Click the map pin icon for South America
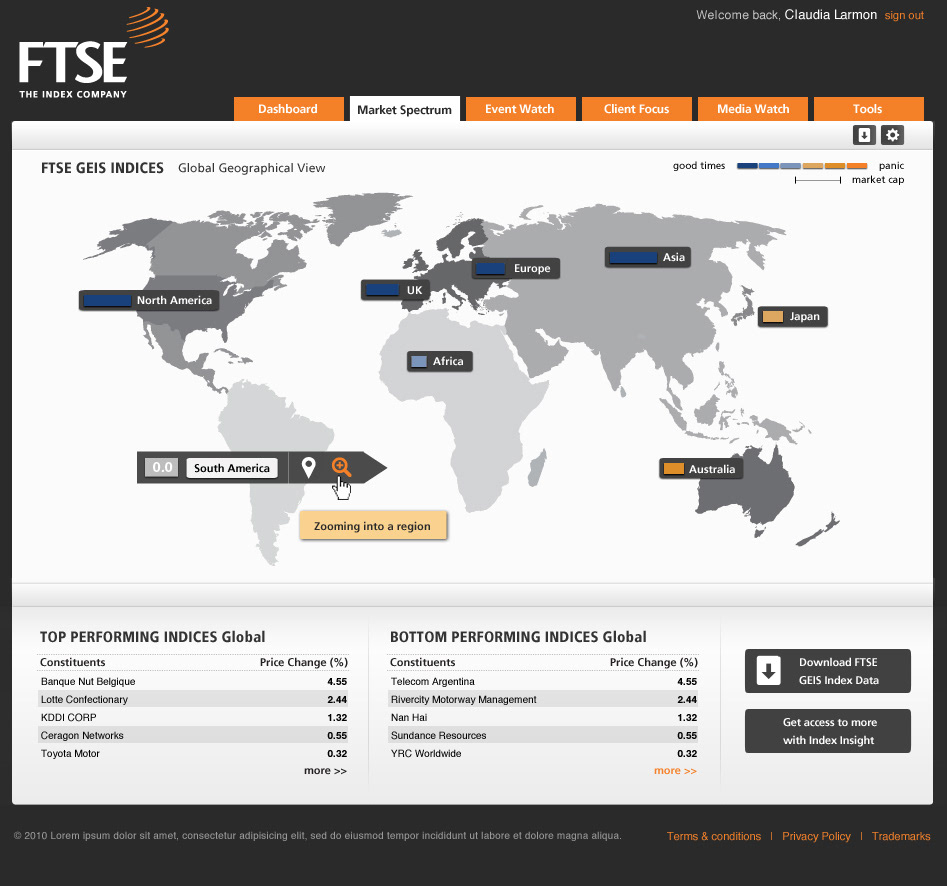This screenshot has width=947, height=886. coord(308,467)
